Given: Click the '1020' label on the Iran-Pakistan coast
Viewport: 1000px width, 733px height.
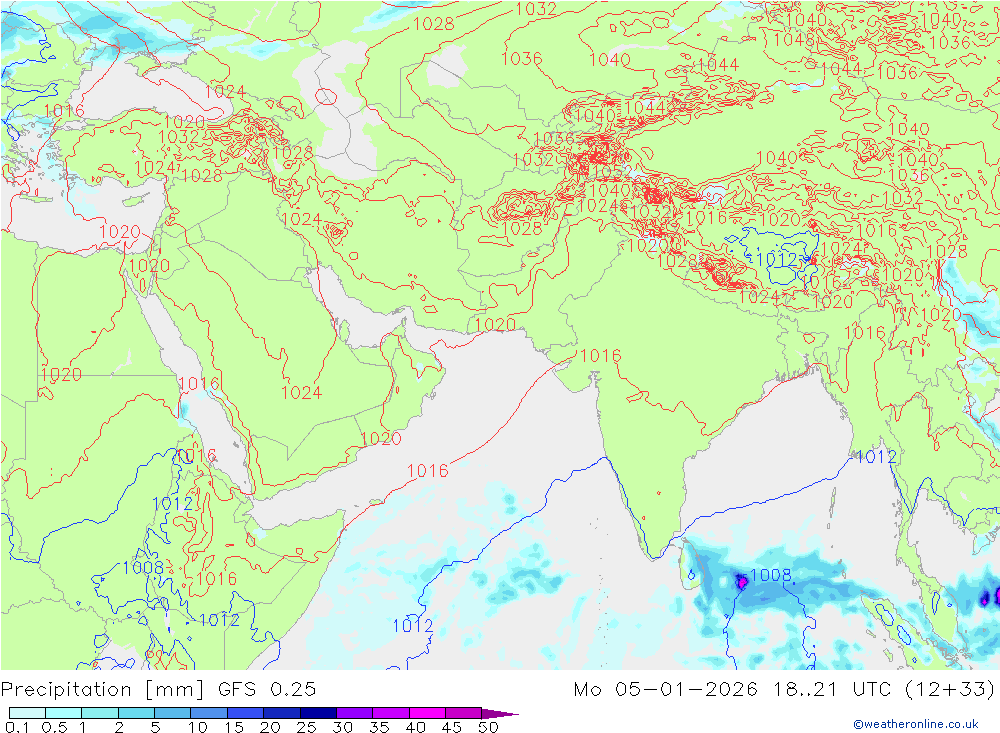Looking at the screenshot, I should (x=495, y=325).
